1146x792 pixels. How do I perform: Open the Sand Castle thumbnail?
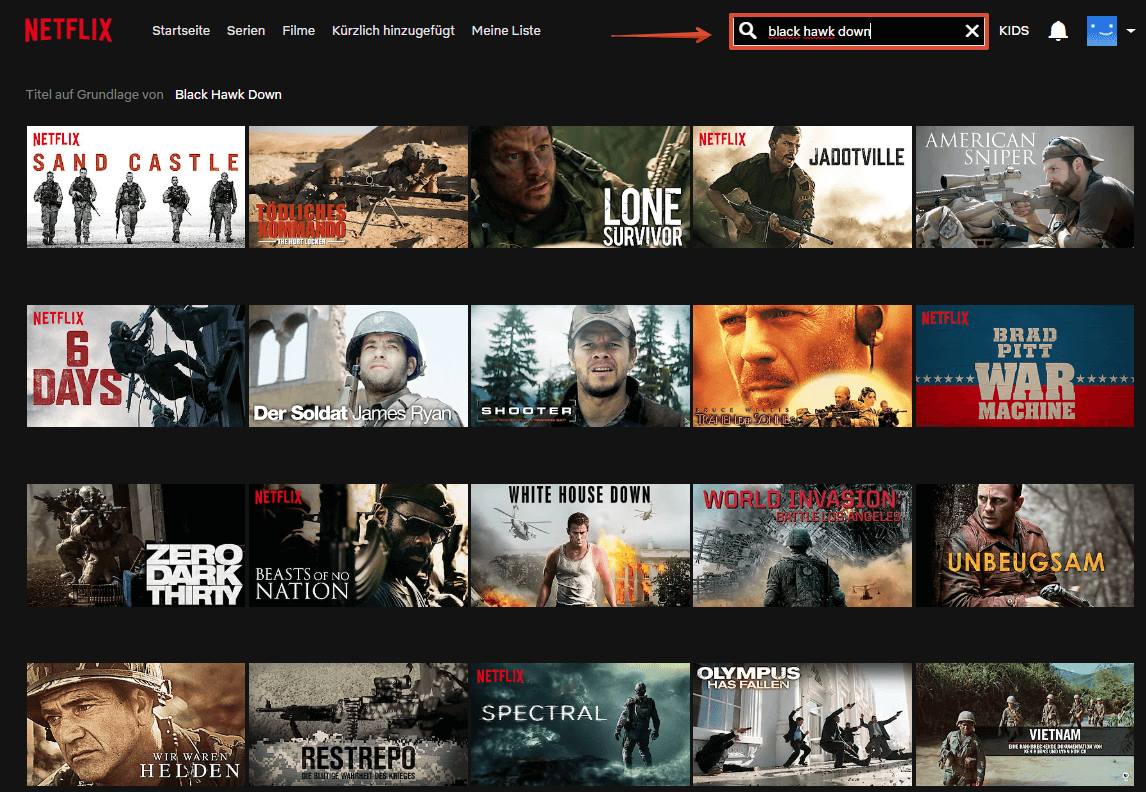(x=136, y=187)
